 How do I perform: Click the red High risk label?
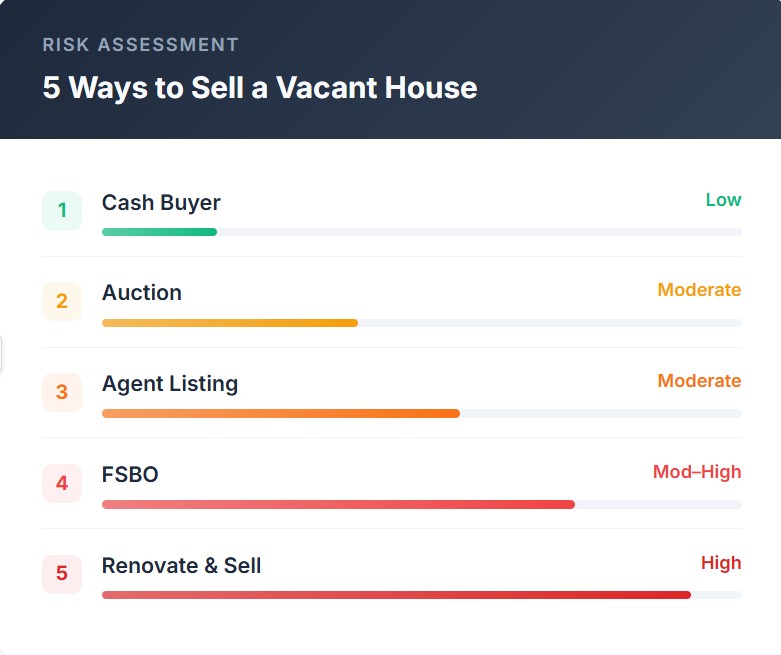(x=721, y=563)
